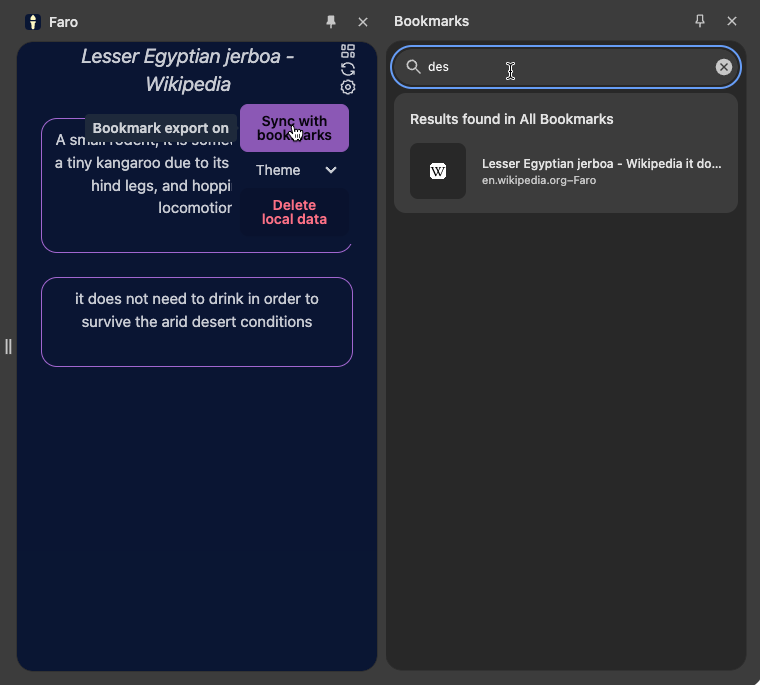
Task: Click 'Results found in All Bookmarks' label
Action: (x=511, y=119)
